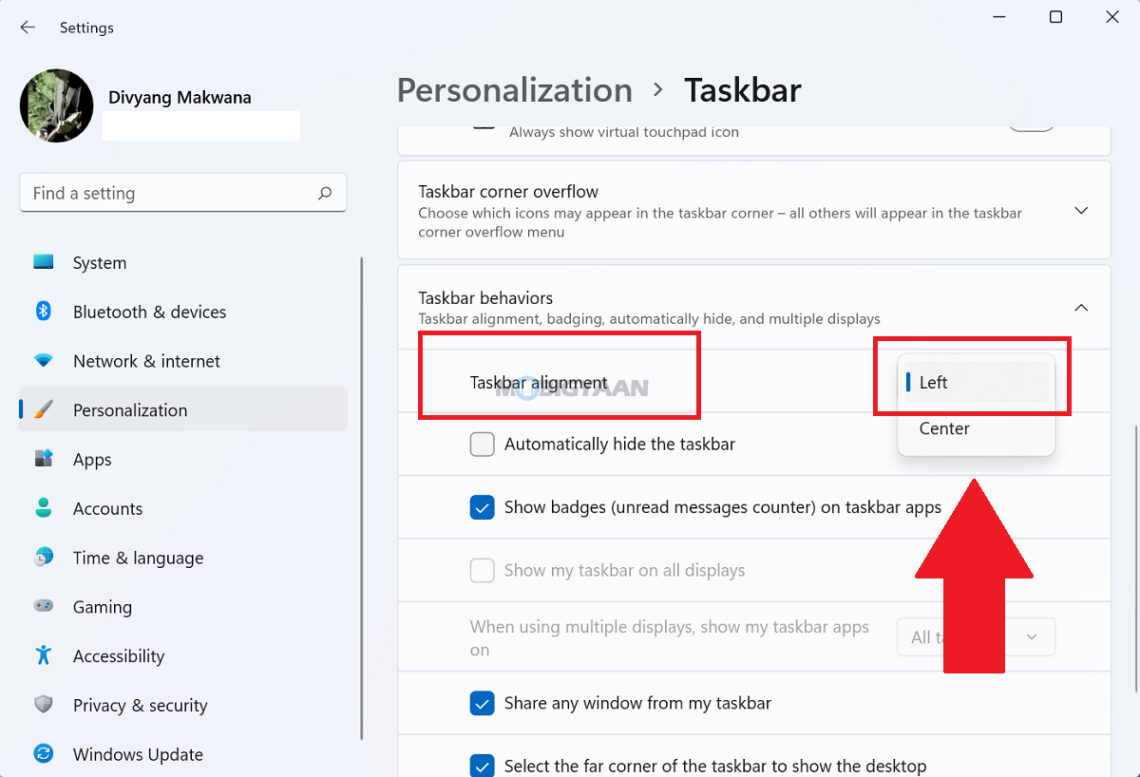The height and width of the screenshot is (777, 1140).
Task: Choose Center taskbar alignment
Action: point(943,428)
